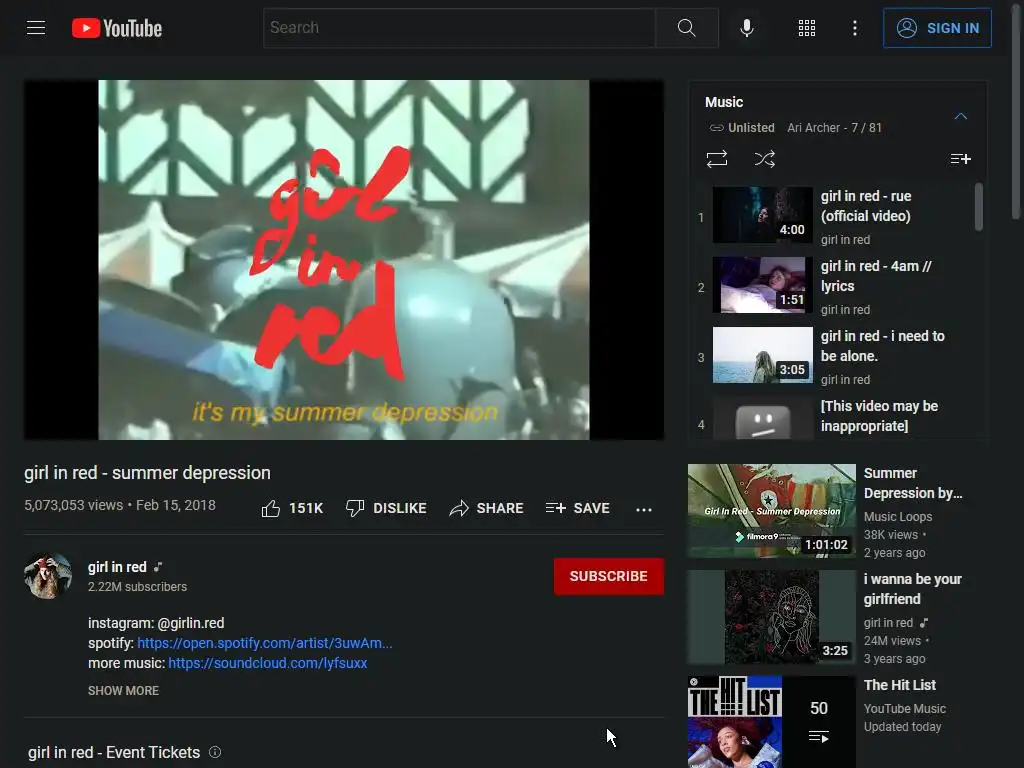Open girl in red channel avatar
The image size is (1024, 768).
pos(48,576)
